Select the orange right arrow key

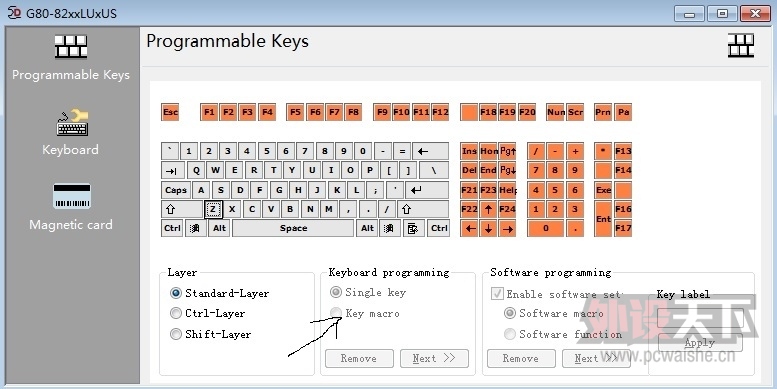[x=507, y=228]
